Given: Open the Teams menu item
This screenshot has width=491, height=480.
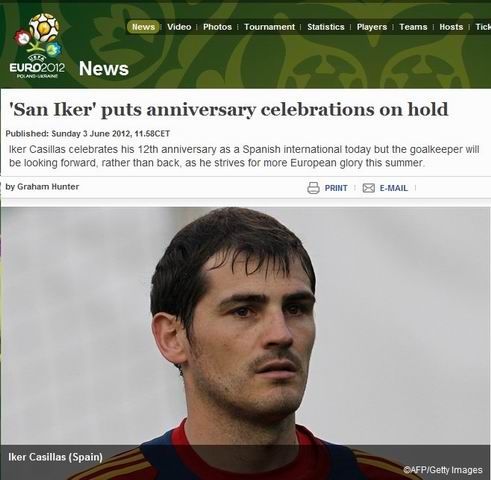Looking at the screenshot, I should click(x=413, y=27).
